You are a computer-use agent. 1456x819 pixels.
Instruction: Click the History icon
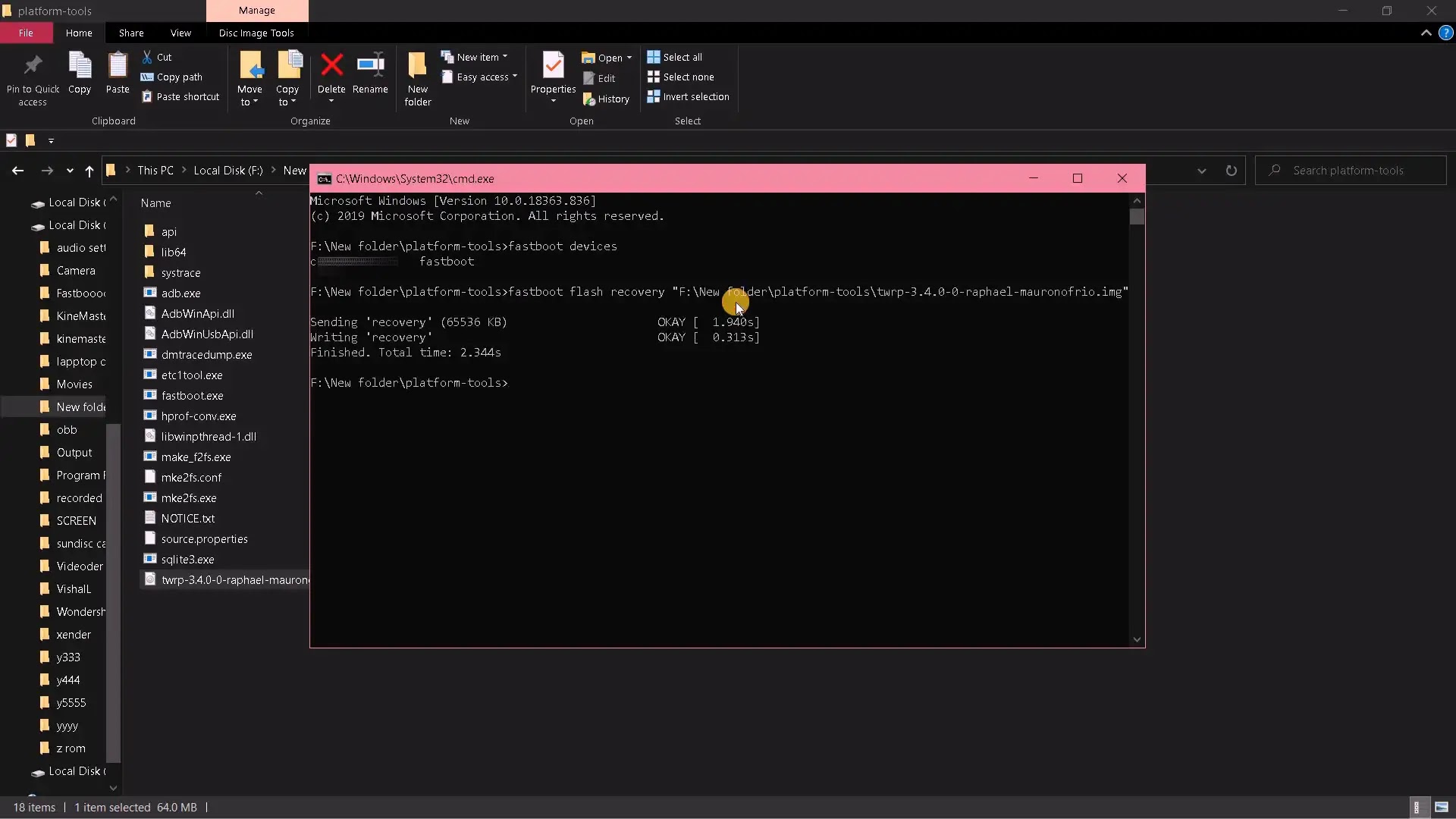tap(606, 99)
